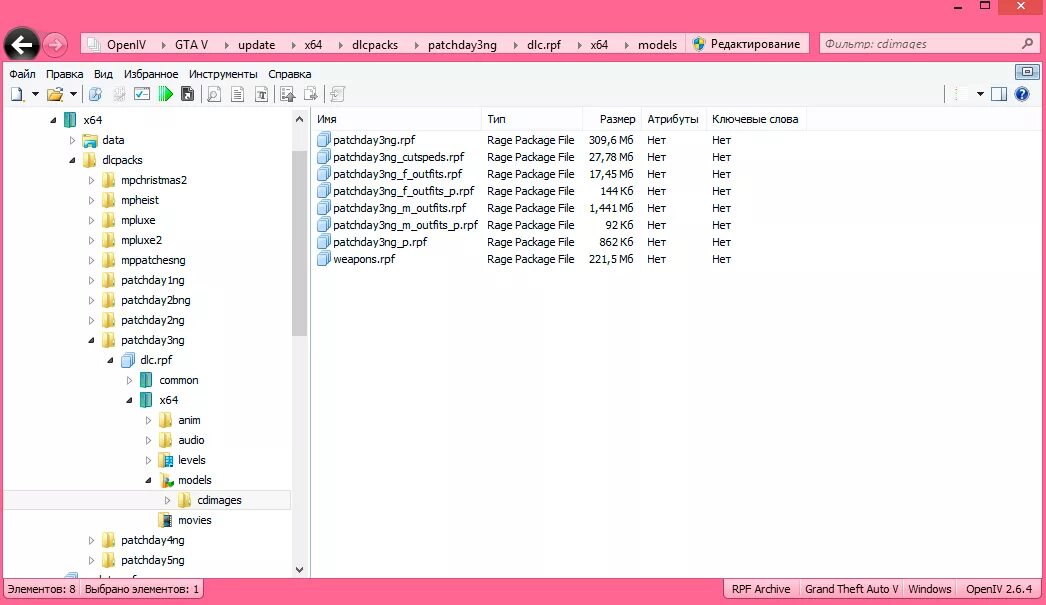Screen dimensions: 1046x605
Task: Expand the mpheist folder node
Action: coord(91,200)
